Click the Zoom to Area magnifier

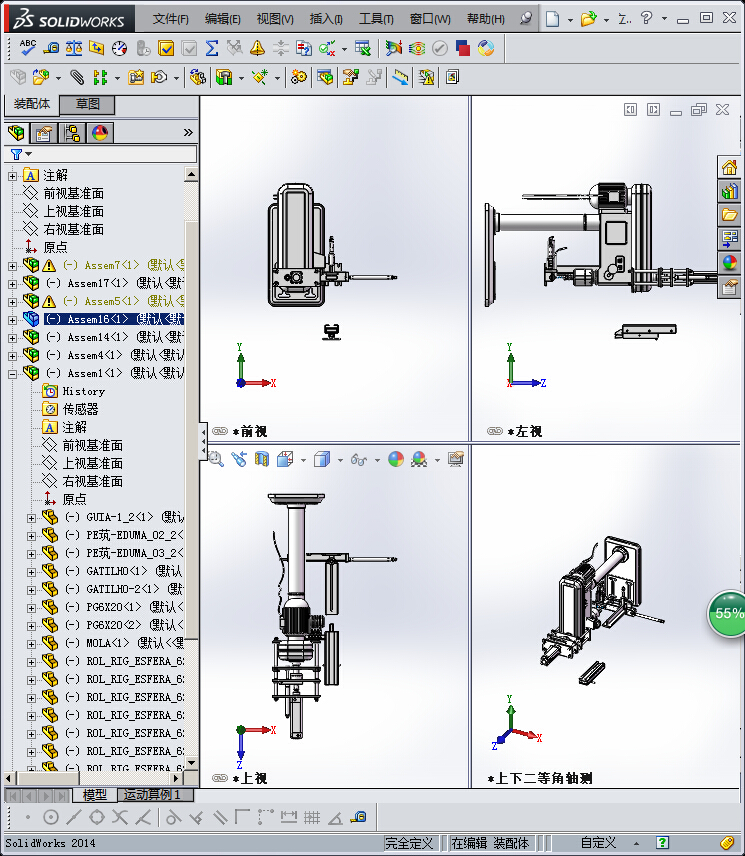coord(216,459)
